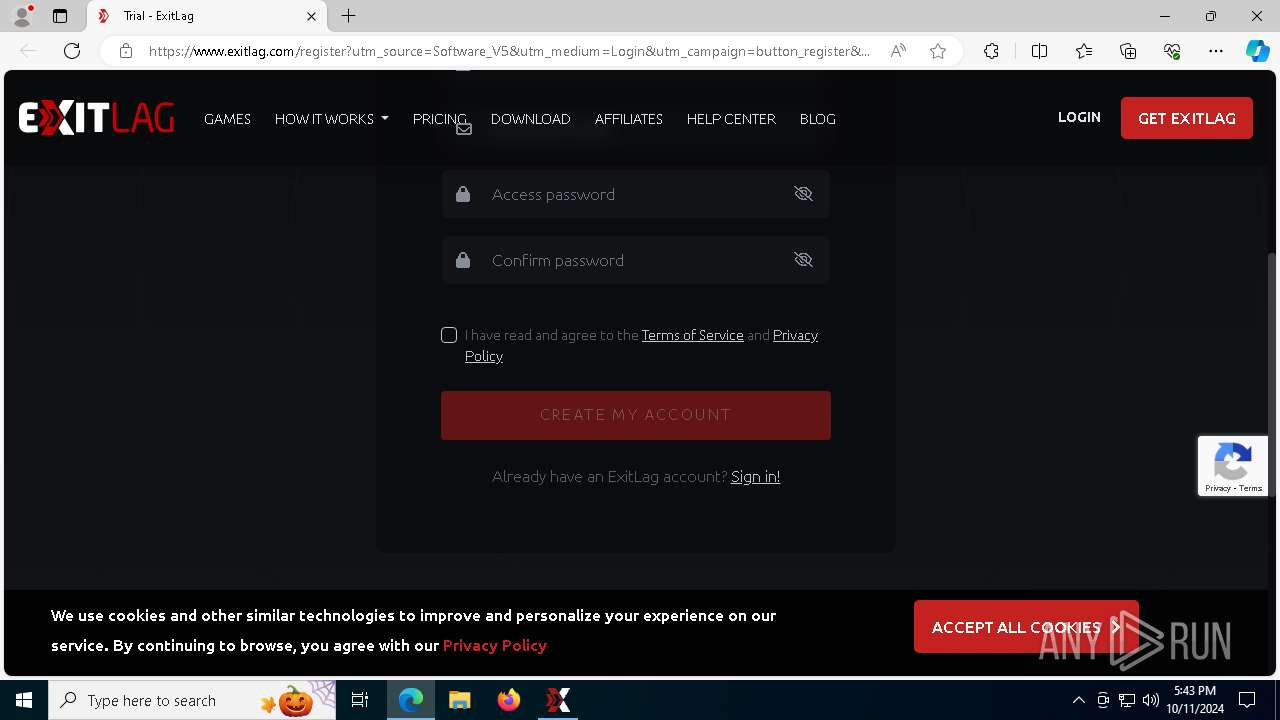1280x720 pixels.
Task: Focus the Access password field
Action: (x=635, y=194)
